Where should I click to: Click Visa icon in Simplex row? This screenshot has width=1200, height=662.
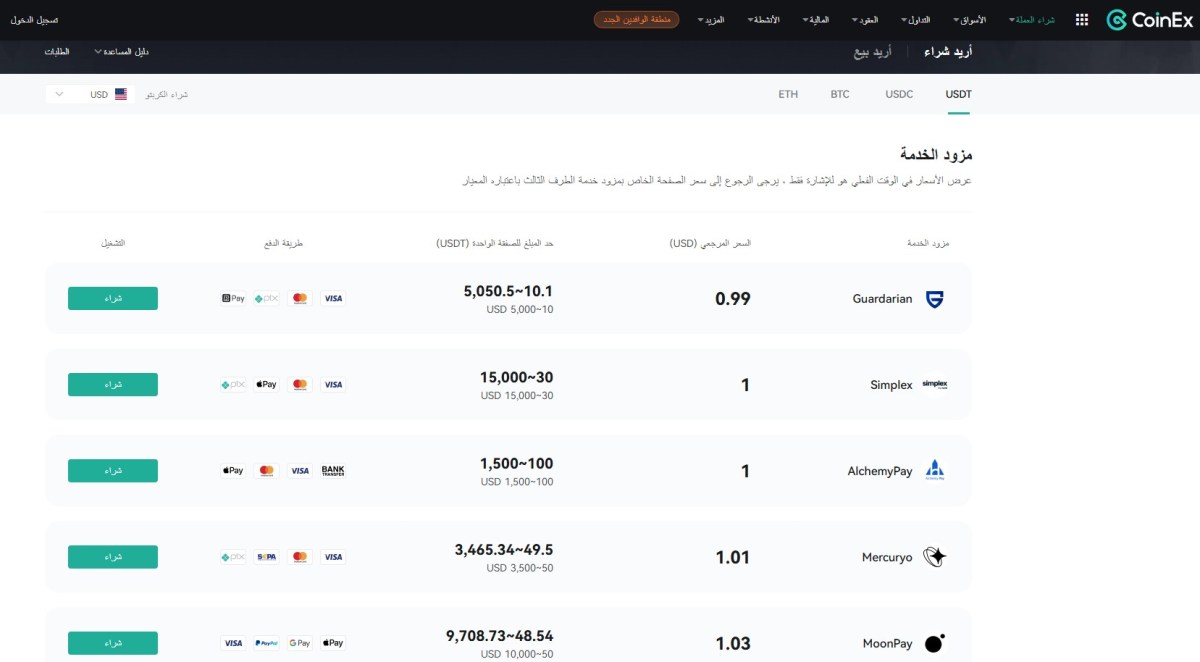pos(333,385)
